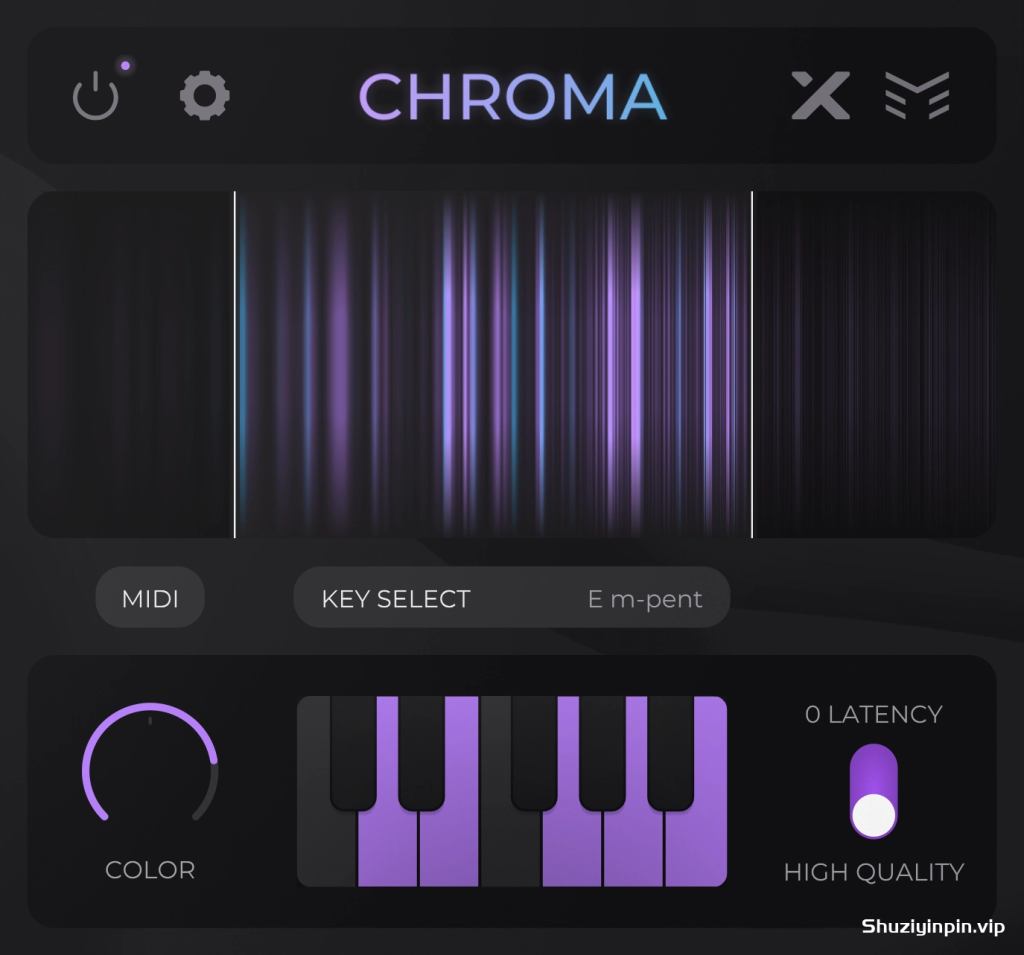Click the X-shaped brand logo icon

[820, 95]
